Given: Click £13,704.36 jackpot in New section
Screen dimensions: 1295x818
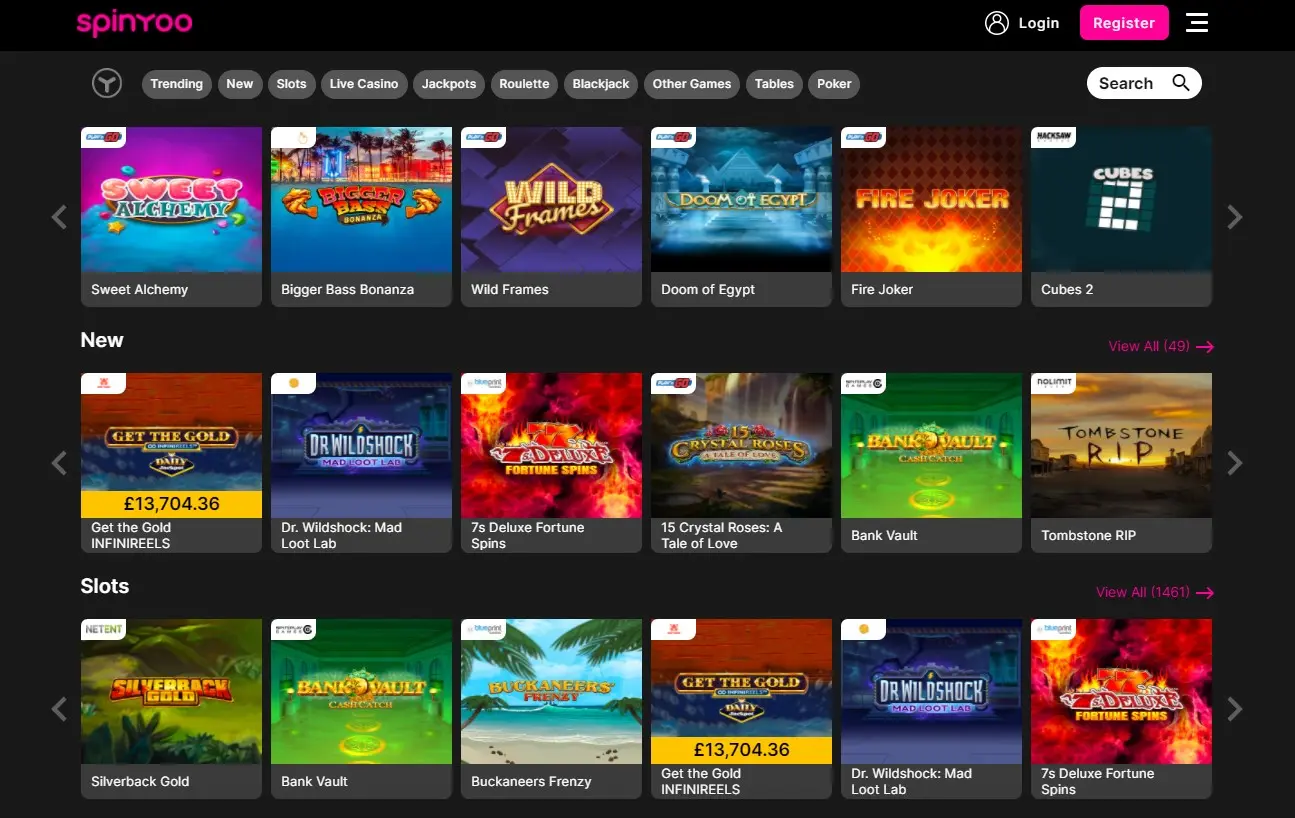Looking at the screenshot, I should 171,504.
